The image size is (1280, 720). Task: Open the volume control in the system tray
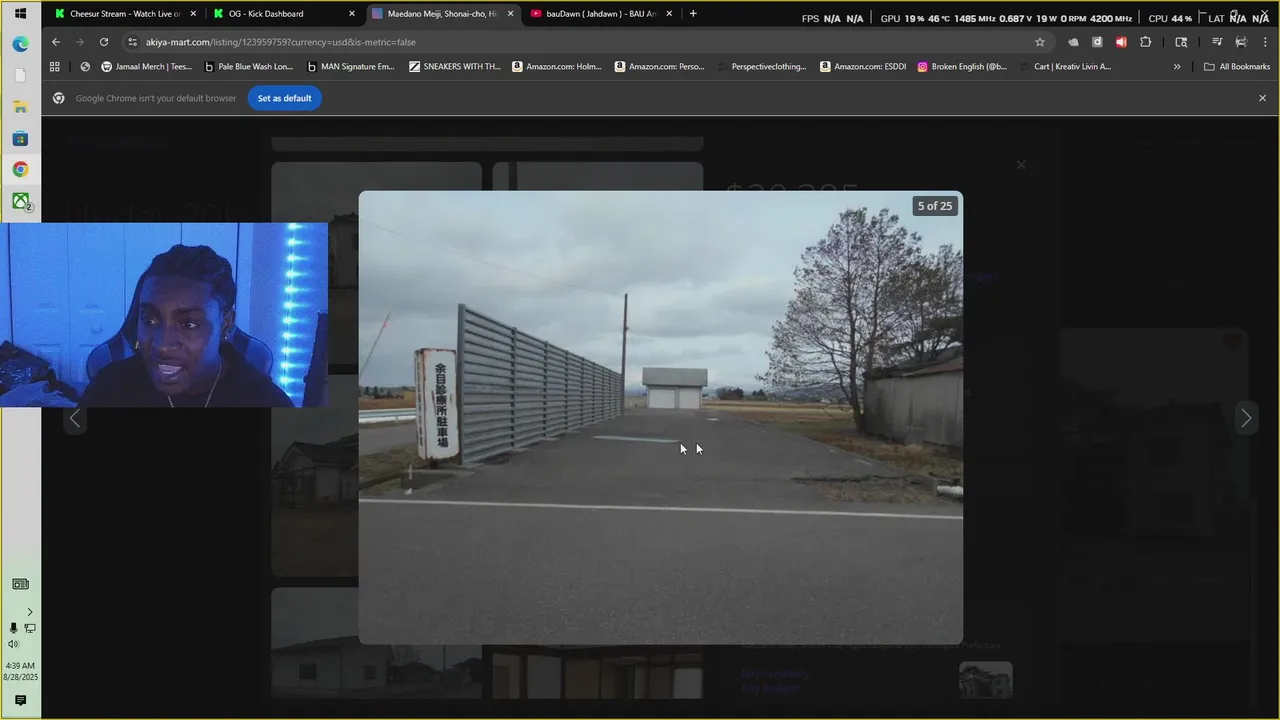[x=13, y=644]
